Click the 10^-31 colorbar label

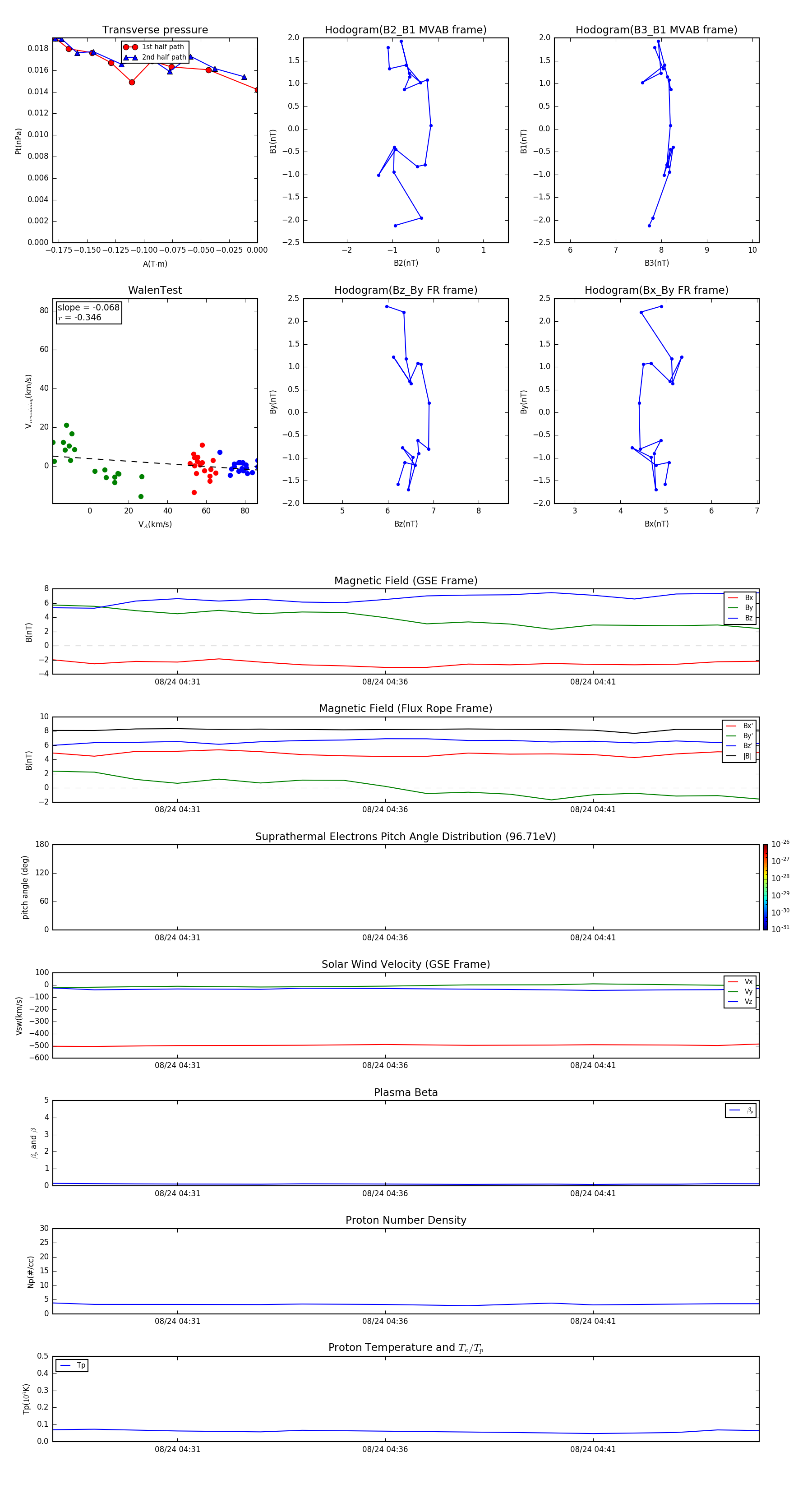click(780, 929)
